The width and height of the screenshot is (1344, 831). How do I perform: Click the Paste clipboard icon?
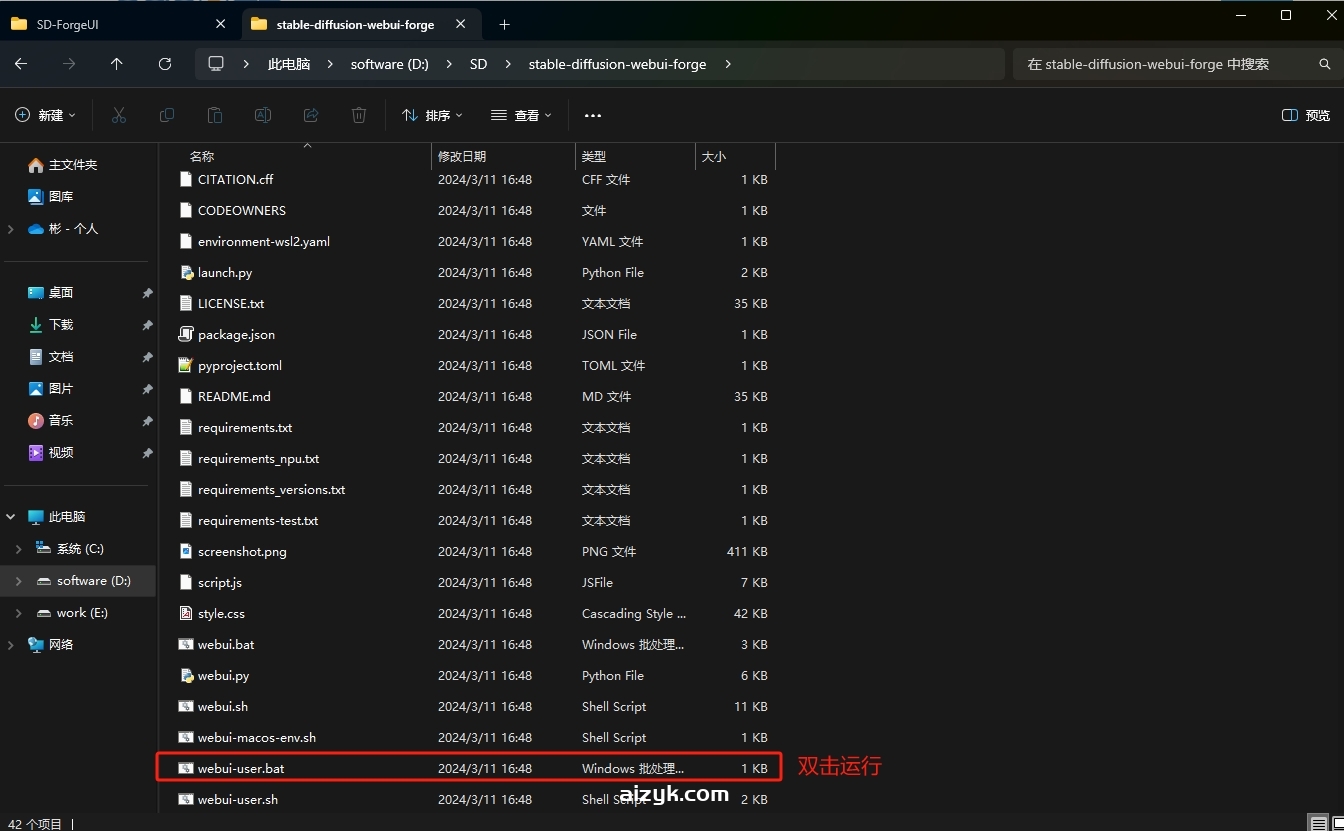point(215,116)
